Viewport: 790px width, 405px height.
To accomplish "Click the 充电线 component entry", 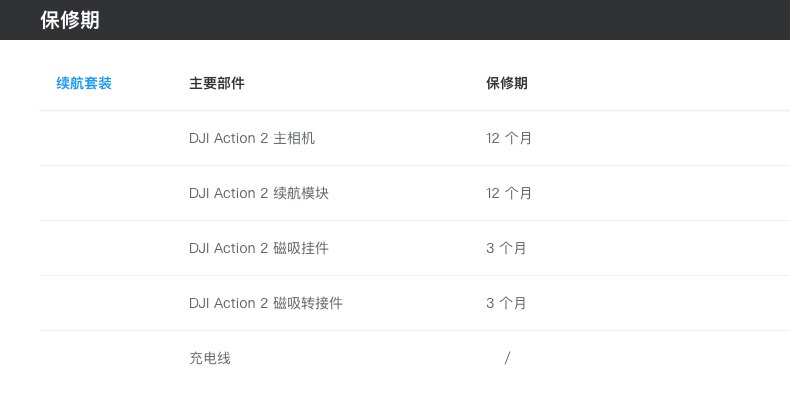I will [210, 358].
